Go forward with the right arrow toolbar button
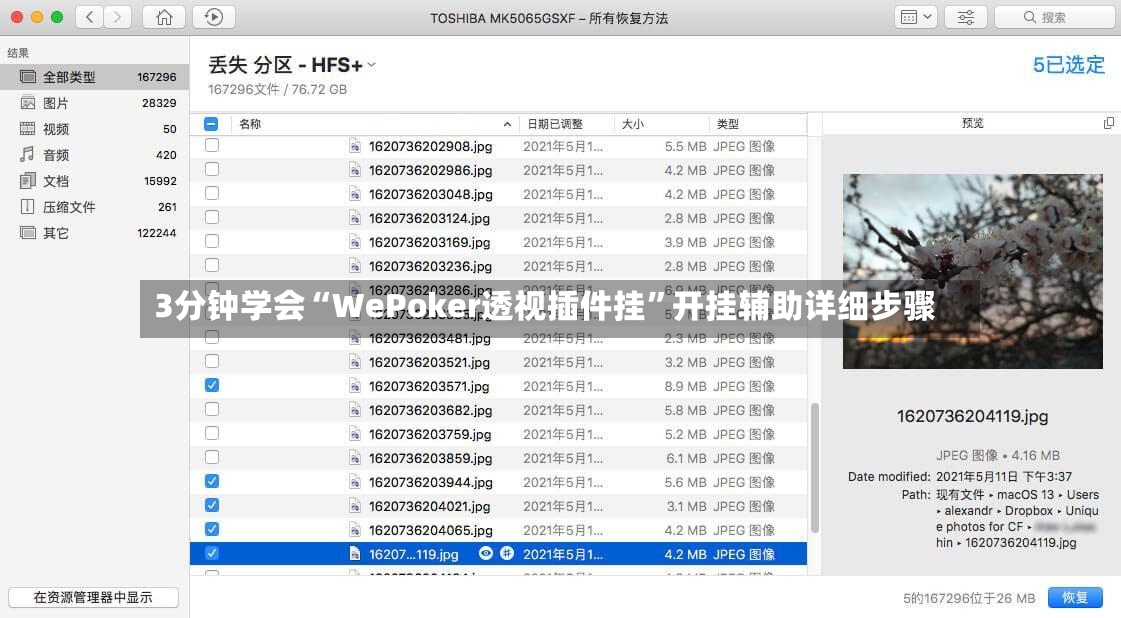Screen dimensions: 1121x618 pyautogui.click(x=117, y=16)
